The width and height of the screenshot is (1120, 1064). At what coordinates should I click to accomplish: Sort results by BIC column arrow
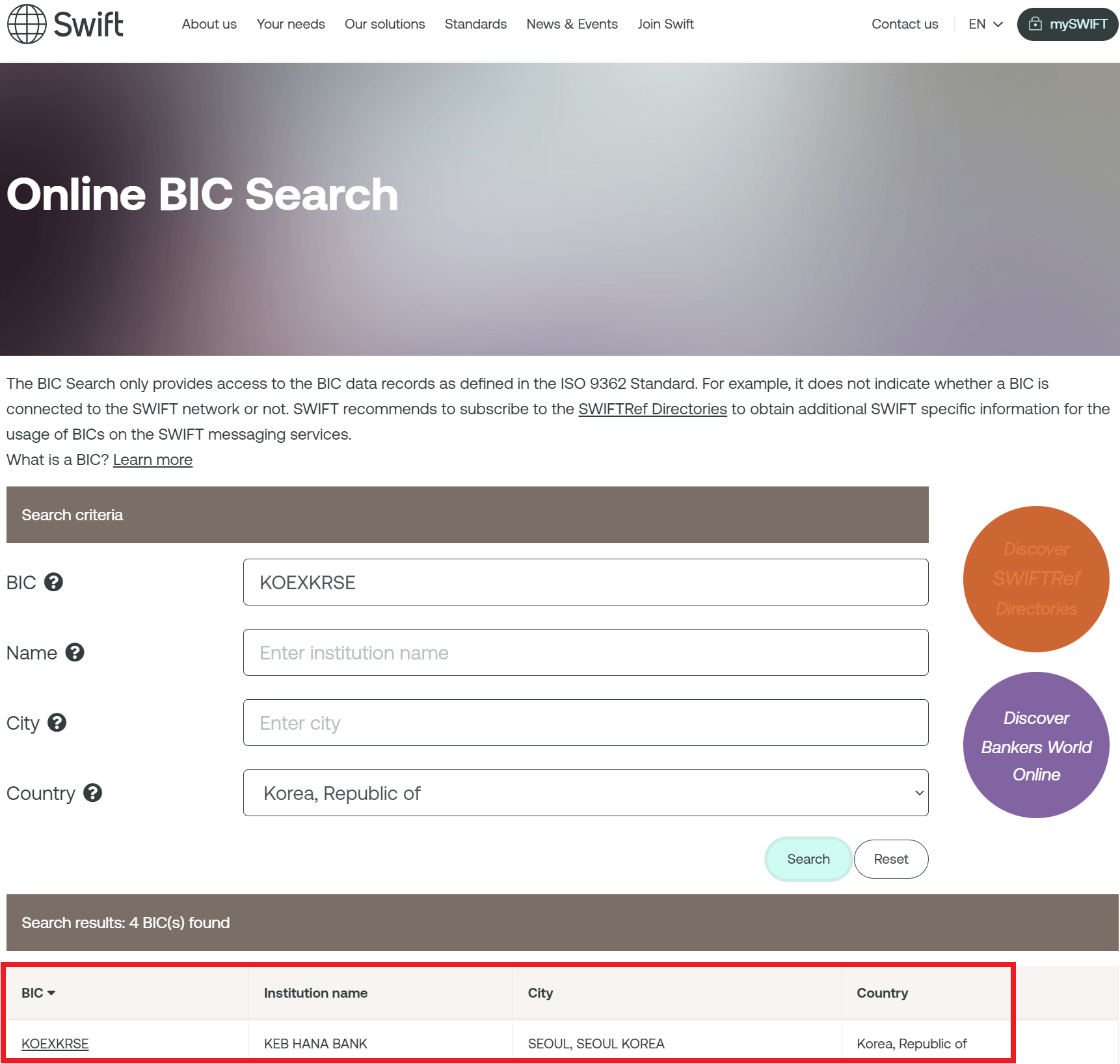tap(51, 993)
